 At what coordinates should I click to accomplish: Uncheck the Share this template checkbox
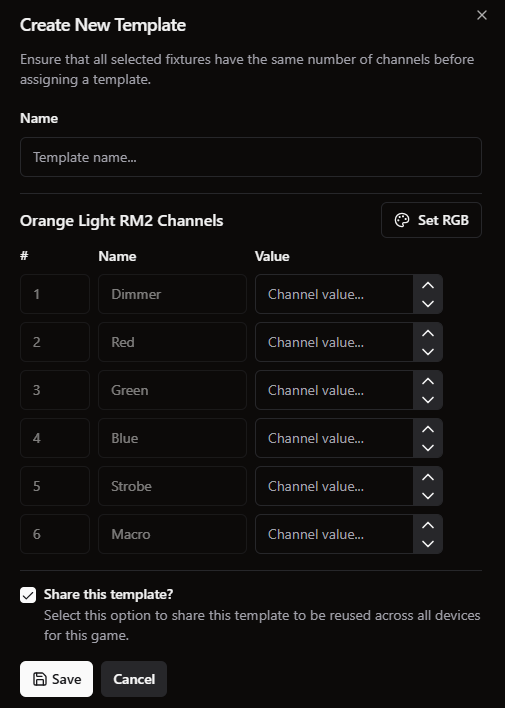pos(28,595)
